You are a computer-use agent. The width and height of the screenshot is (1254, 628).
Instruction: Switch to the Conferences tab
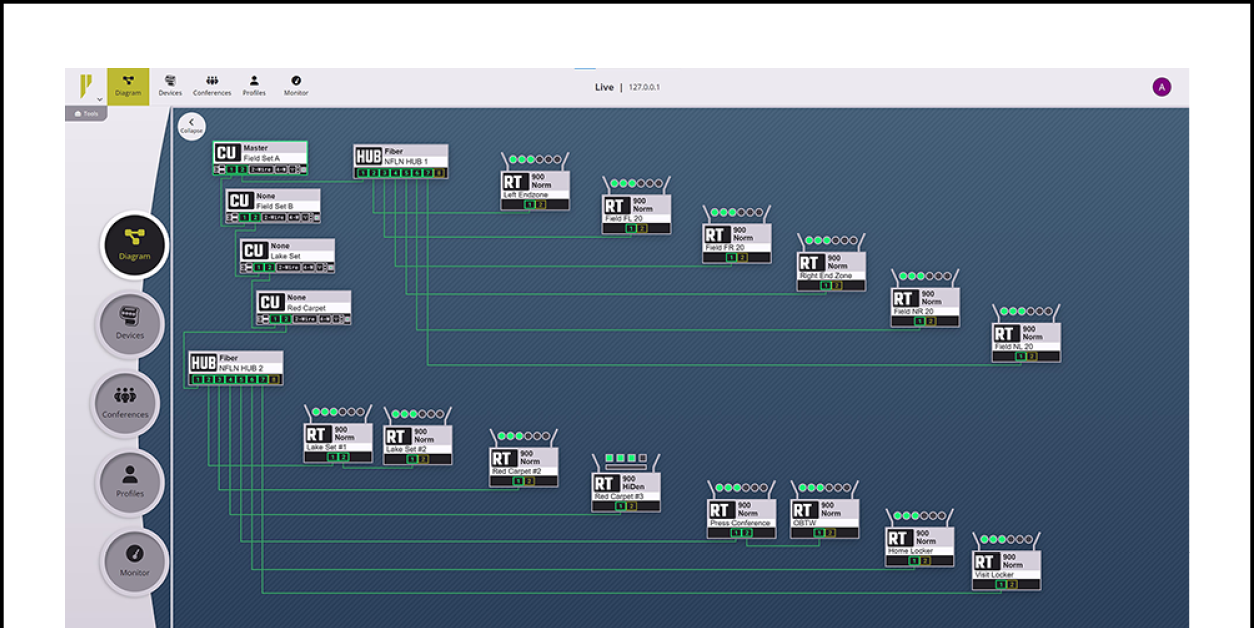point(212,86)
